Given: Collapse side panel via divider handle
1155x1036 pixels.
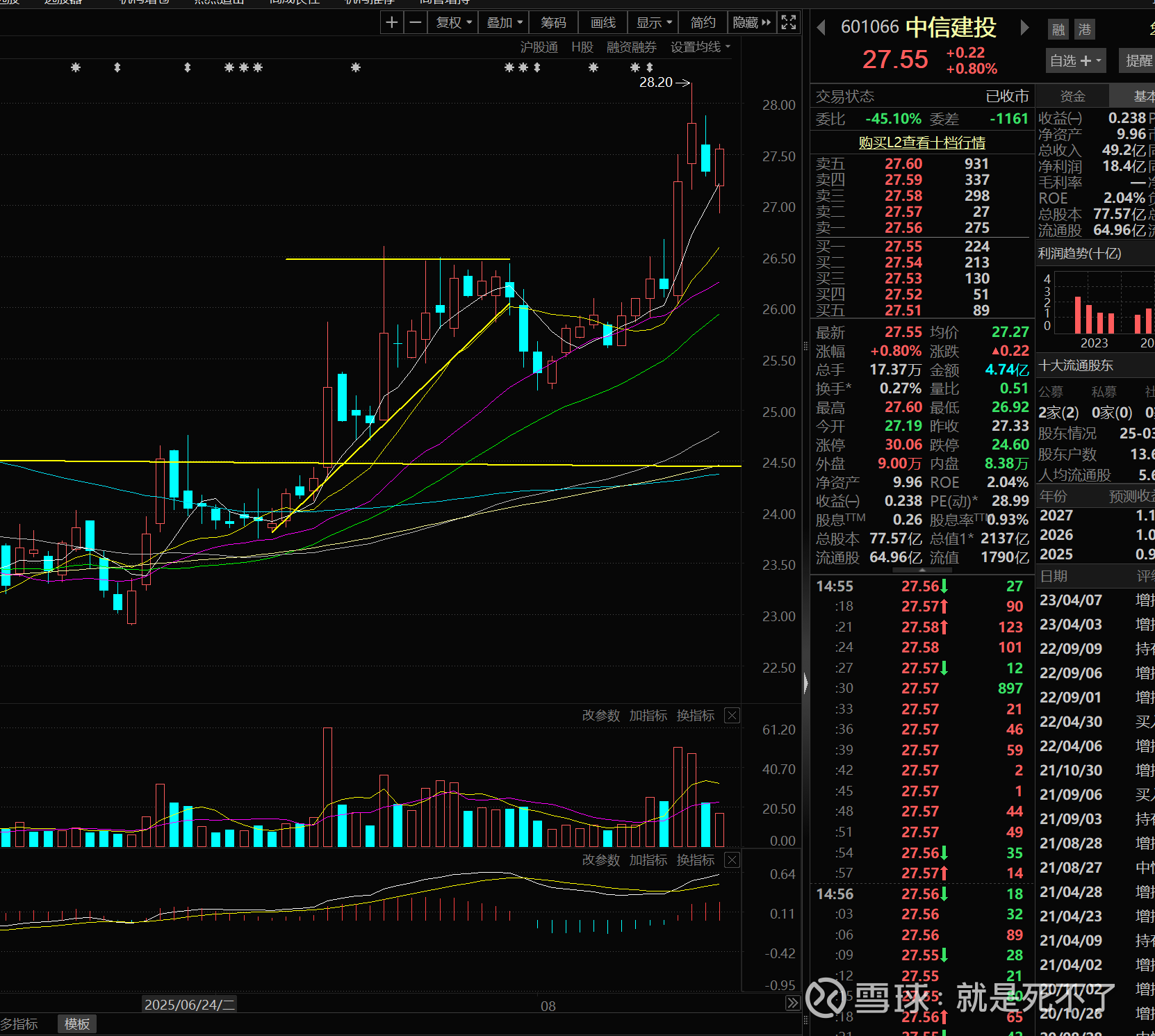Looking at the screenshot, I should click(805, 683).
